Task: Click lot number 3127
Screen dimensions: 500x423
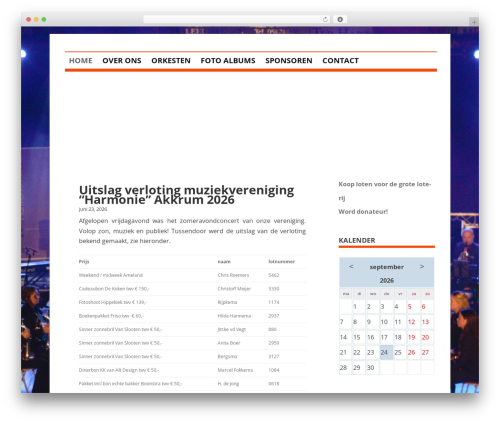Action: 274,357
